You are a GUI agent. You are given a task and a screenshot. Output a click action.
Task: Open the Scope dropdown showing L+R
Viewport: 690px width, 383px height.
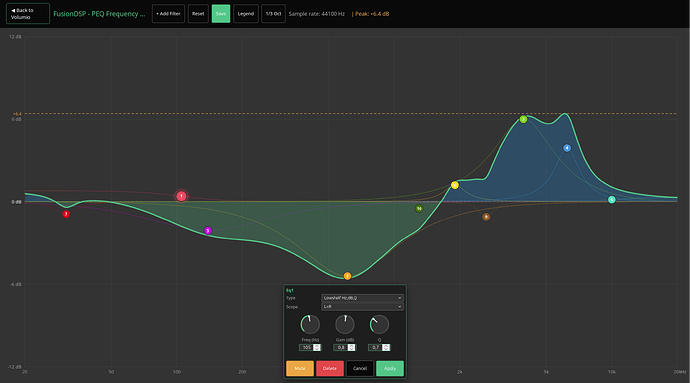(362, 306)
